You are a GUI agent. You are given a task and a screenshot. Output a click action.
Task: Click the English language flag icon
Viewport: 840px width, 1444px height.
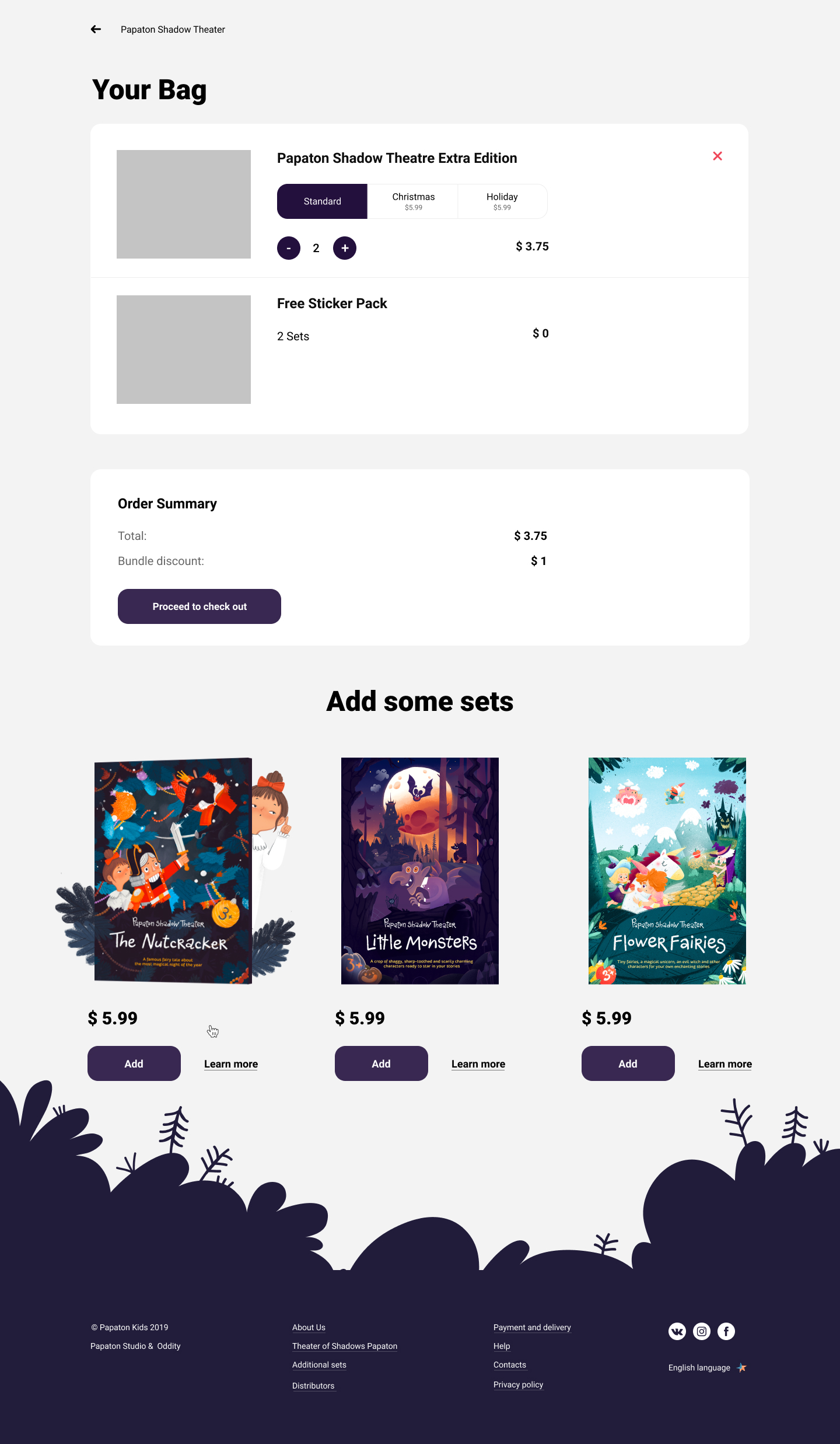[x=741, y=1368]
